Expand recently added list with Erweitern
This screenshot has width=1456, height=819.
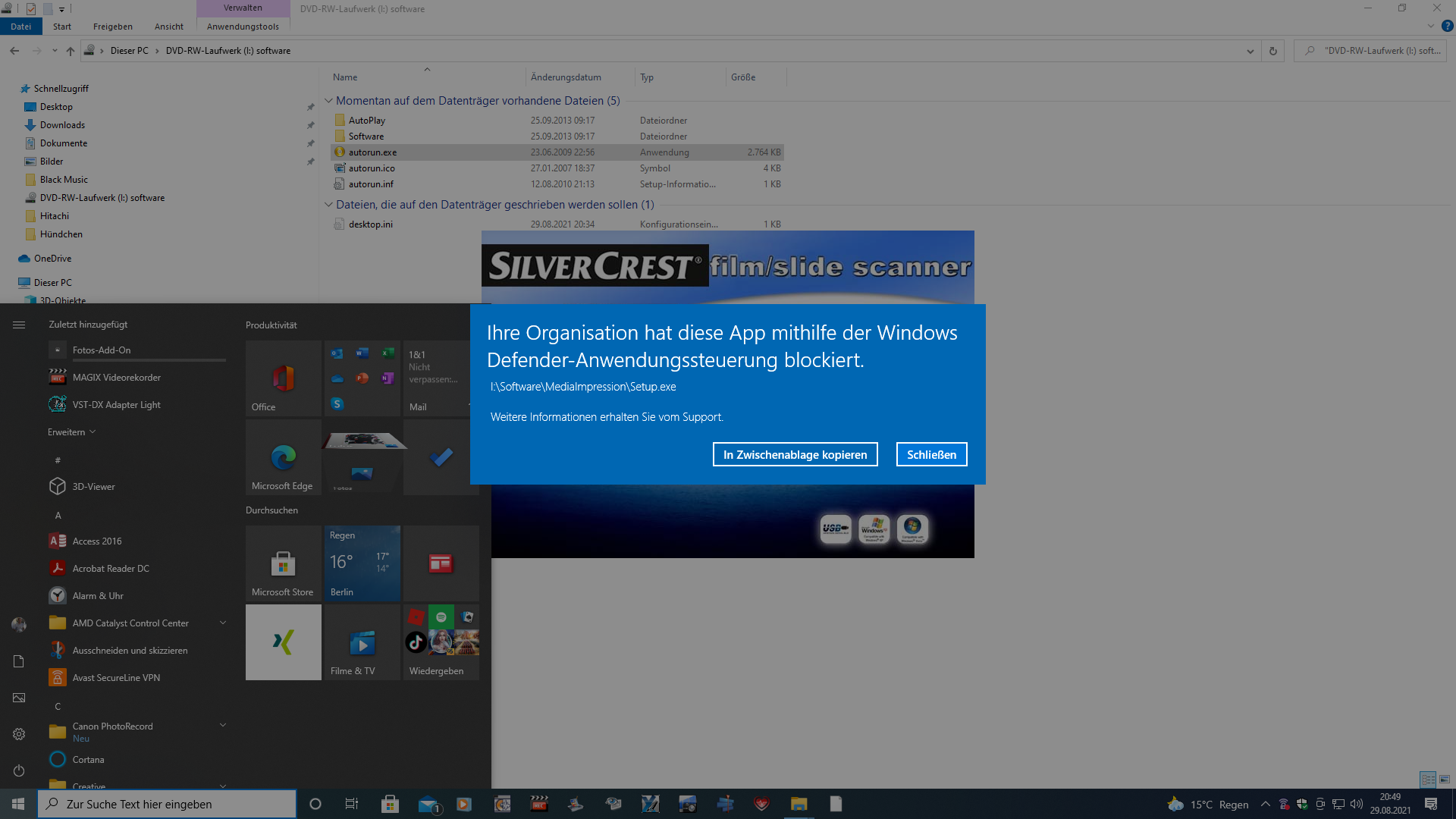coord(72,432)
